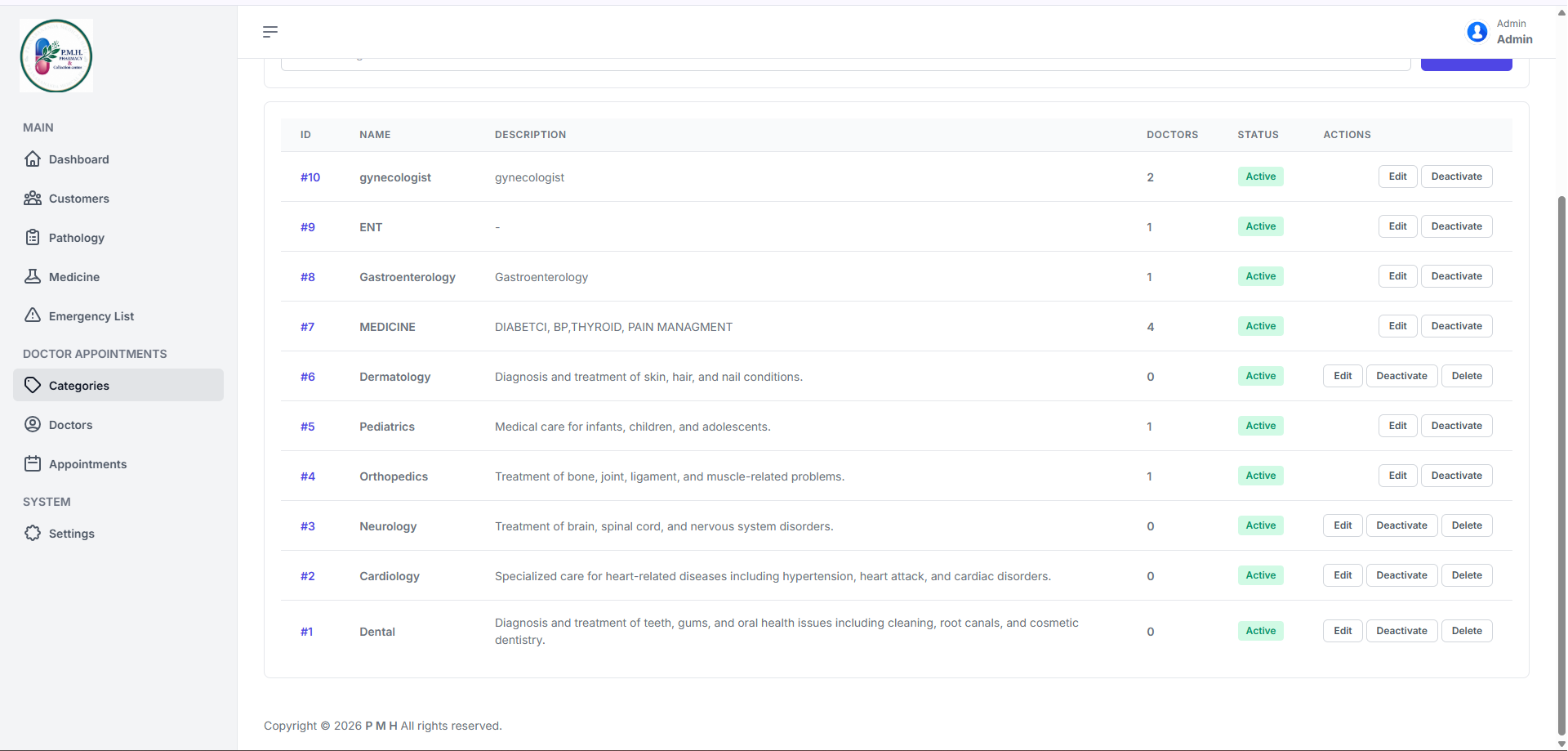Click the Emergency List warning icon

tap(33, 315)
